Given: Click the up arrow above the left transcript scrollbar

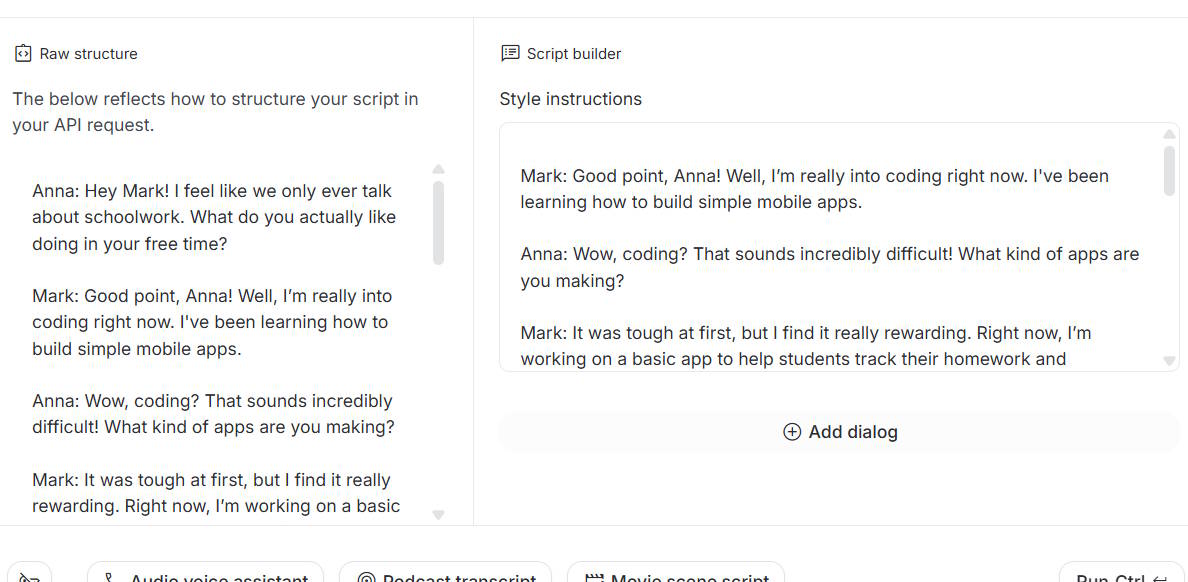Looking at the screenshot, I should click(438, 170).
